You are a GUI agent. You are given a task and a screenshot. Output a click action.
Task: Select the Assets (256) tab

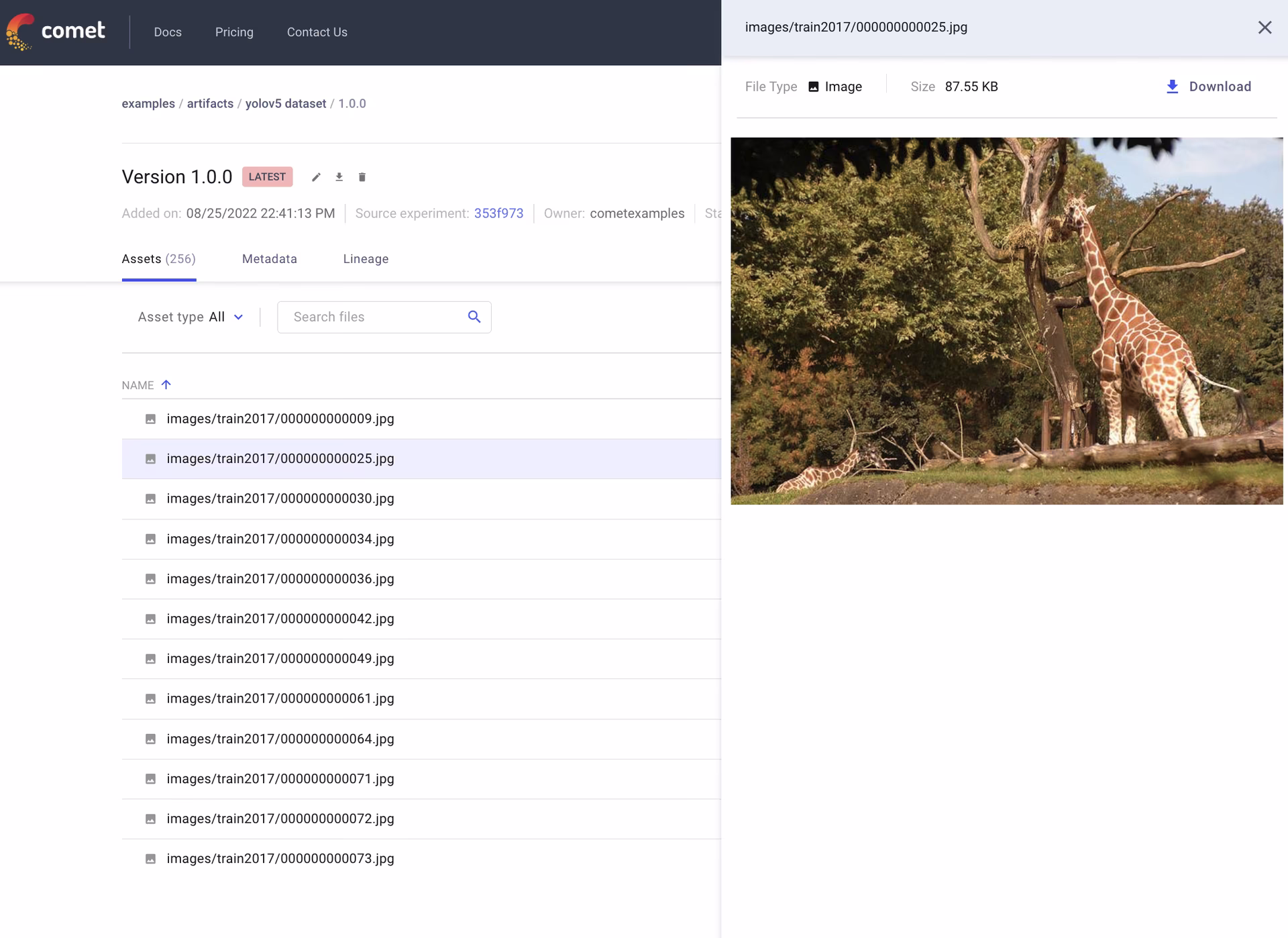pyautogui.click(x=158, y=259)
